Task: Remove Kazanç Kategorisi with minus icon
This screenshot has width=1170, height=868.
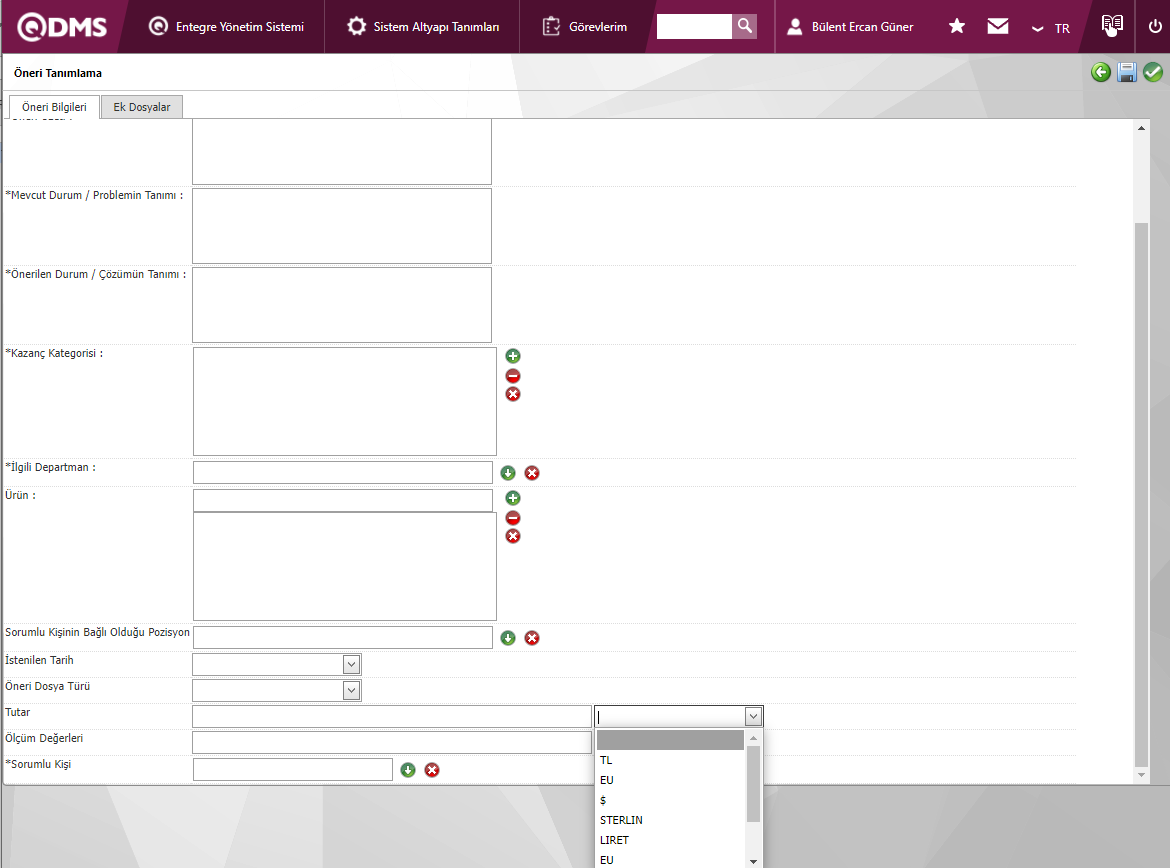Action: point(513,375)
